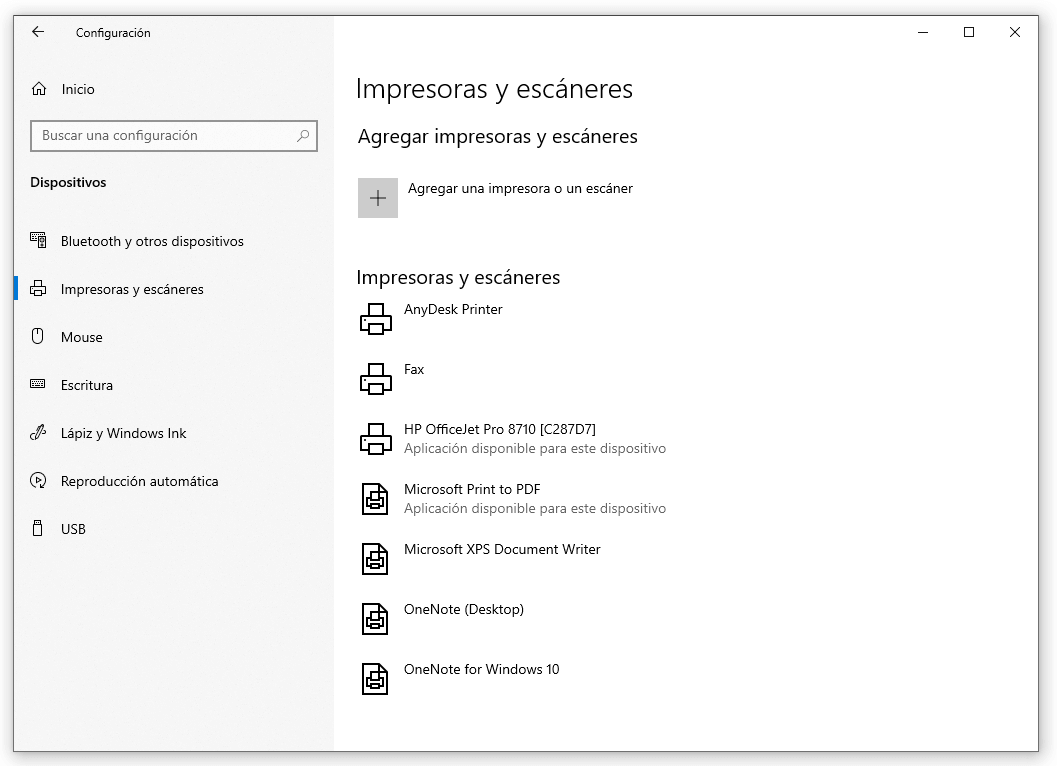This screenshot has width=1057, height=766.
Task: Click 'Agregar una impresora o un escáner' label
Action: [x=520, y=188]
